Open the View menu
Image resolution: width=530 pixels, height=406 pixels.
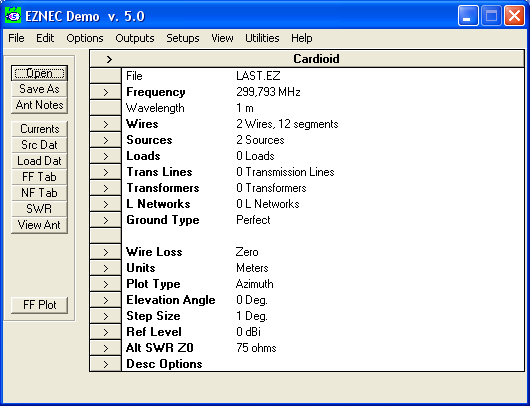tap(222, 38)
